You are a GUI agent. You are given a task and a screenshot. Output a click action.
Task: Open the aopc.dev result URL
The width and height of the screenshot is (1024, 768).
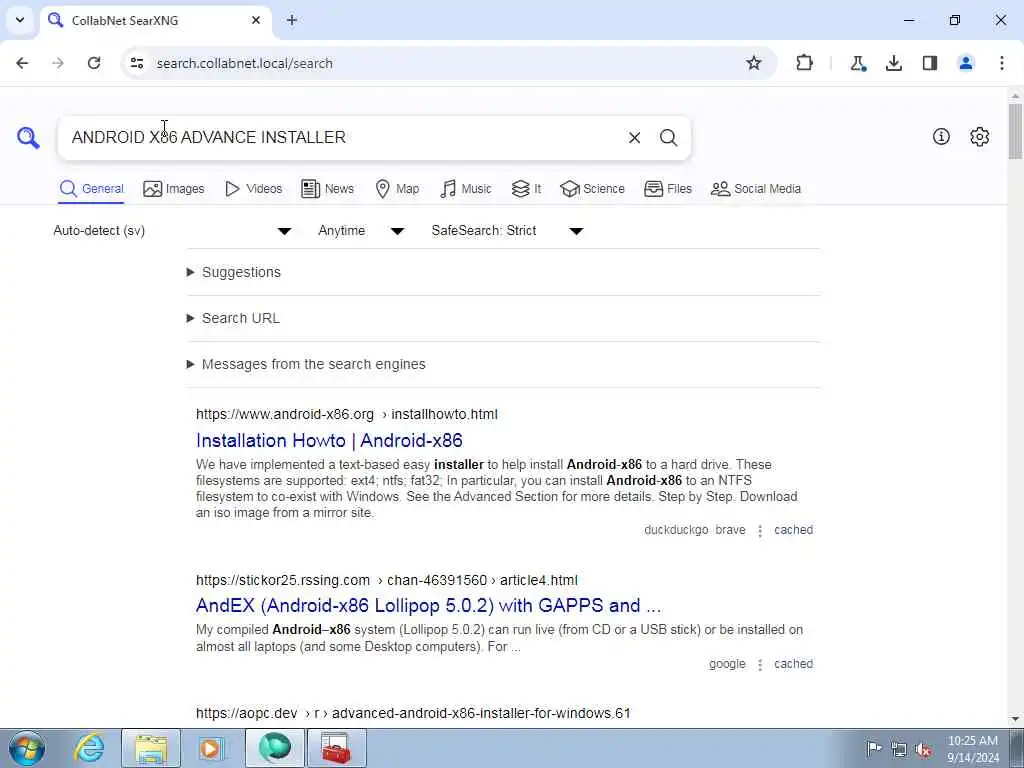pyautogui.click(x=413, y=713)
